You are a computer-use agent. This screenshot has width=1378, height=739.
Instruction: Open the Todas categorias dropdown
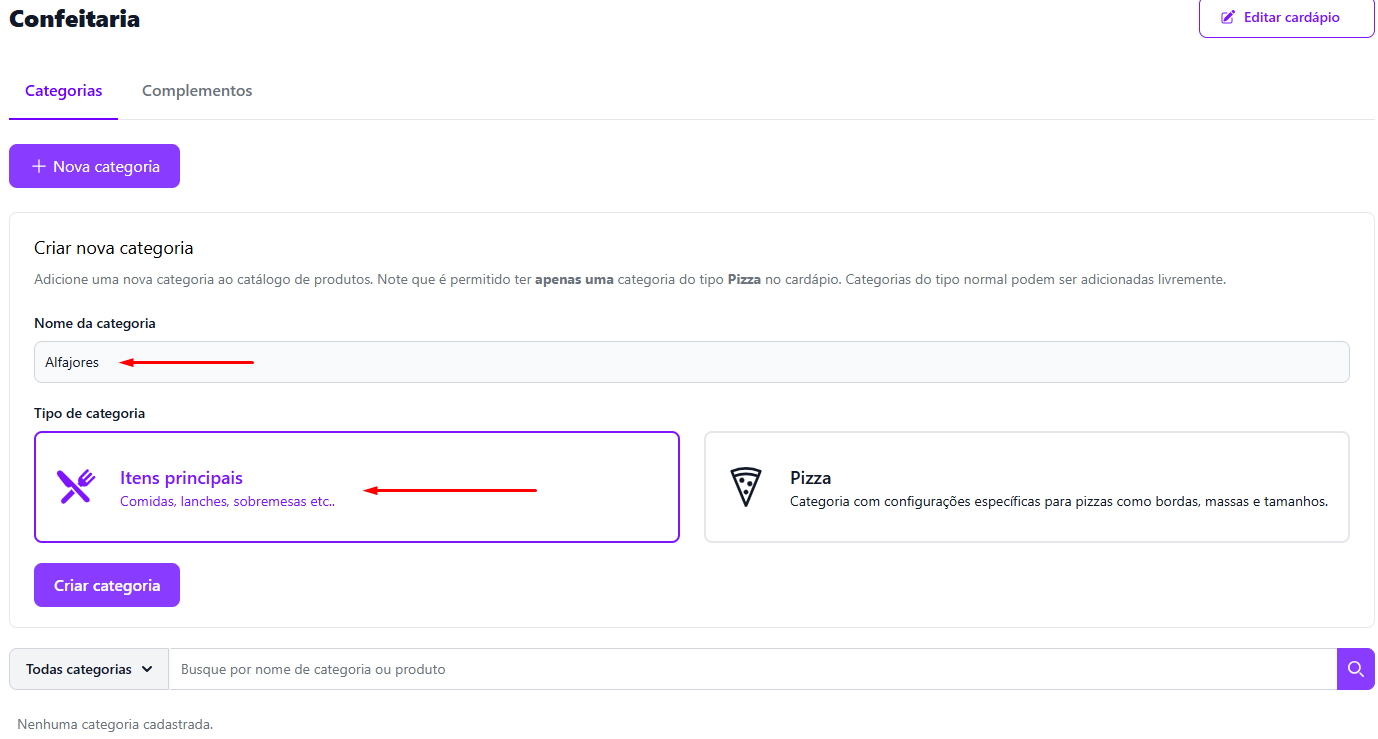[x=88, y=669]
